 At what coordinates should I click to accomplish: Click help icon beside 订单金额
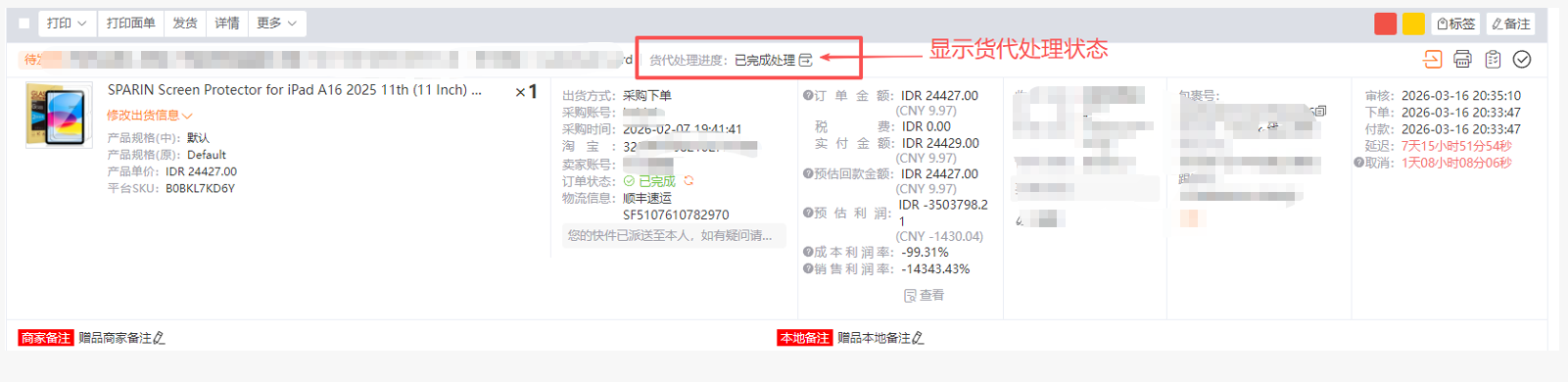pyautogui.click(x=808, y=95)
